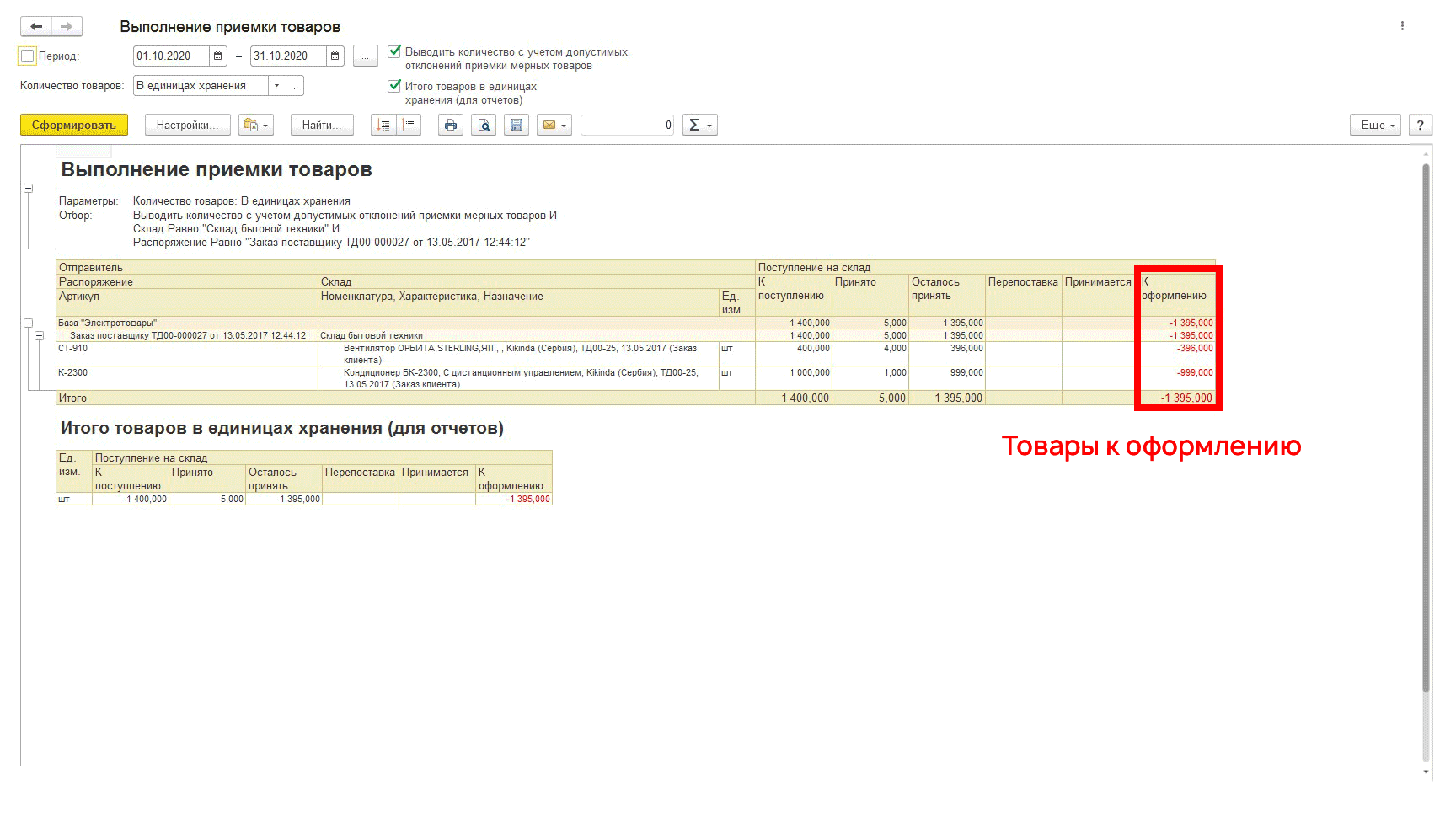The image size is (1456, 823).
Task: Edit the start date field 01.10.2020
Action: 171,56
